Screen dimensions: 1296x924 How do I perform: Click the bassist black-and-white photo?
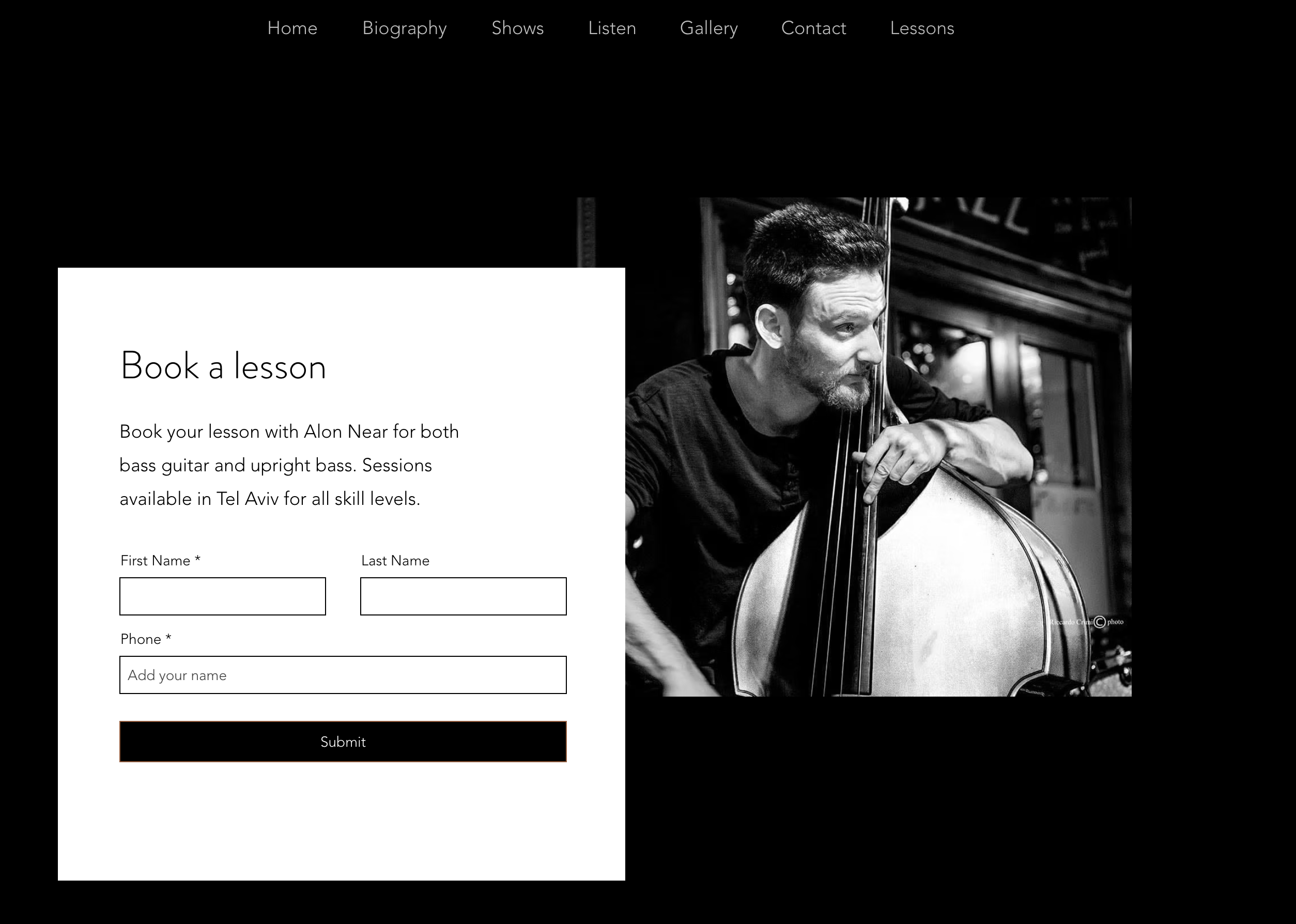click(x=878, y=446)
